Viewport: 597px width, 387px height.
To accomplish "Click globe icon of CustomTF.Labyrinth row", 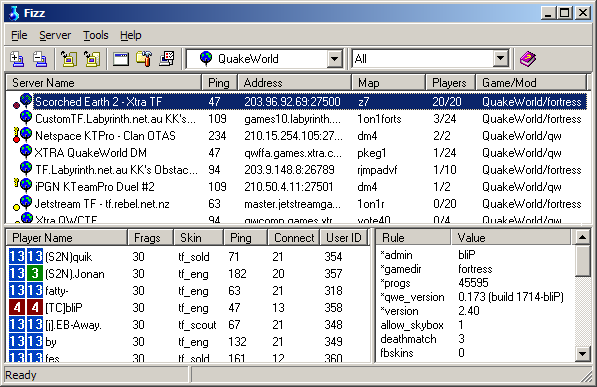I will coord(26,117).
